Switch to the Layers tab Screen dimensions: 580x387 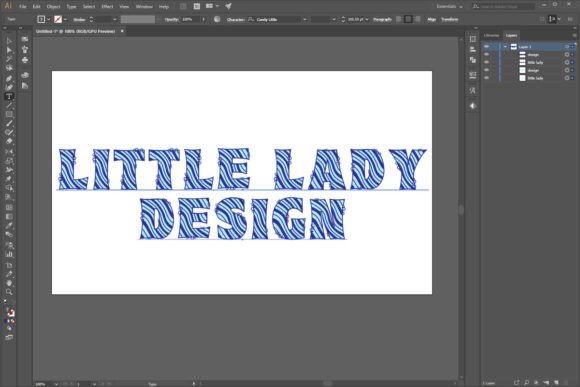coord(512,36)
